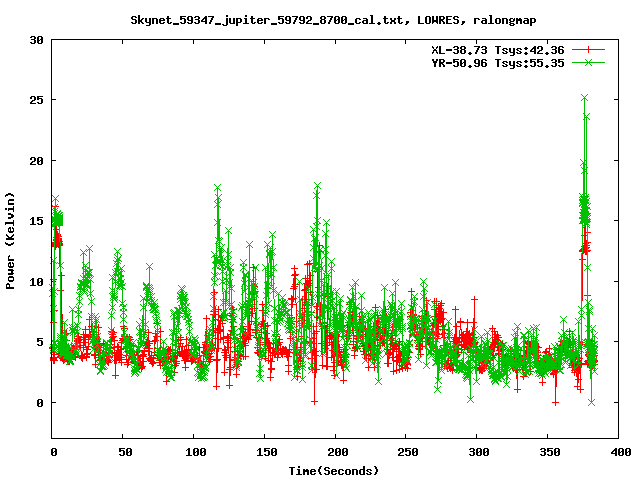Click the x-axis tick label 350
640x480 pixels.
550,452
